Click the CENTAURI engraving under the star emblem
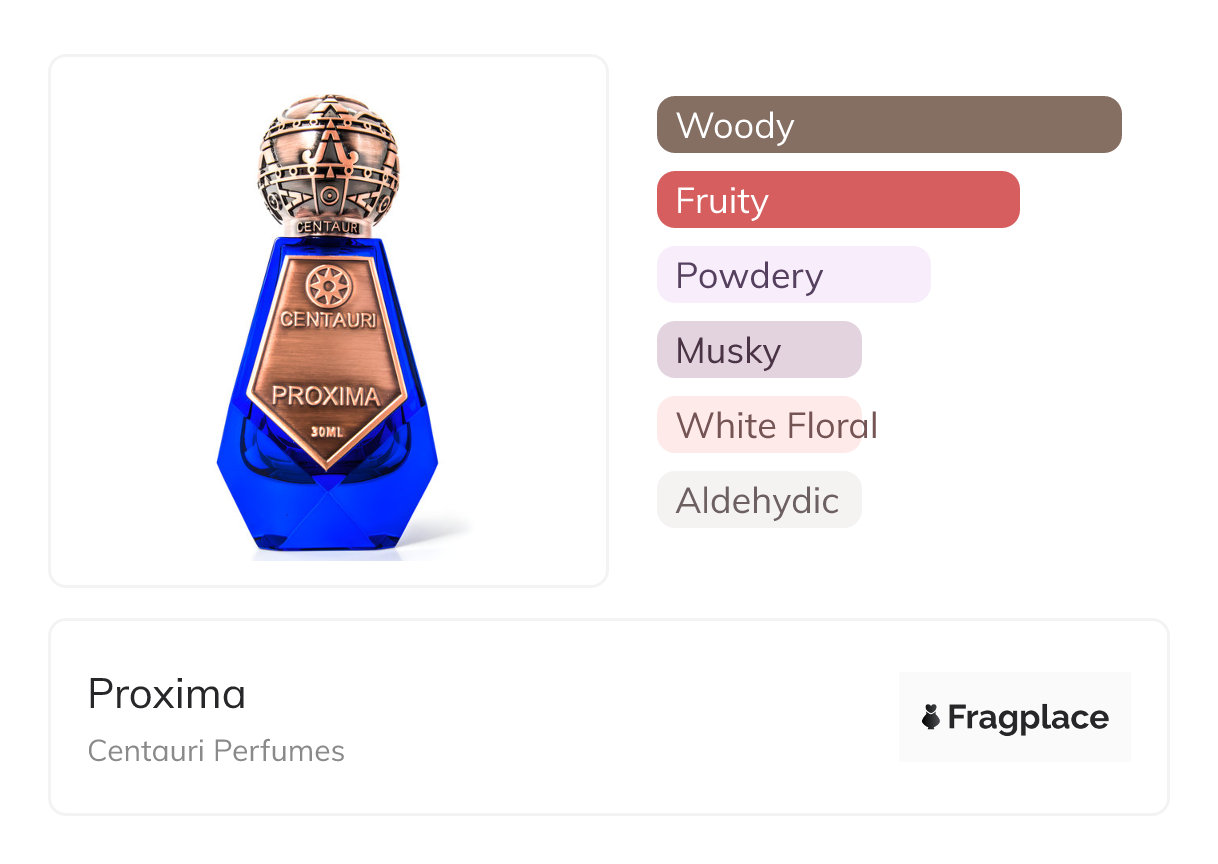 328,320
